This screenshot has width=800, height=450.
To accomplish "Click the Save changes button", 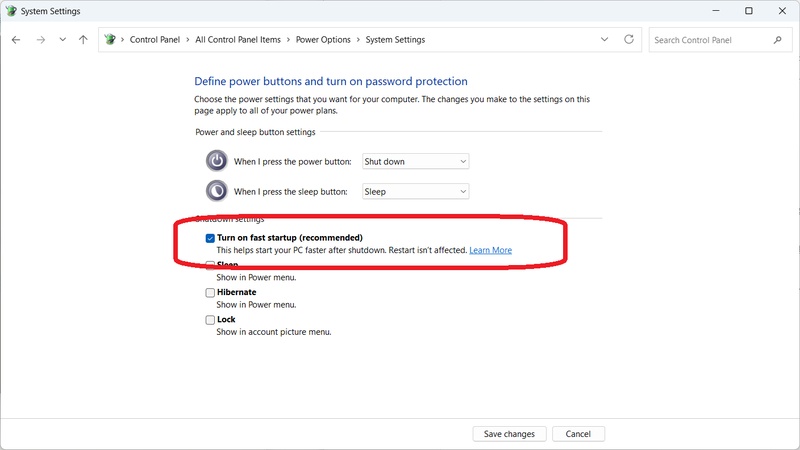I will click(509, 434).
